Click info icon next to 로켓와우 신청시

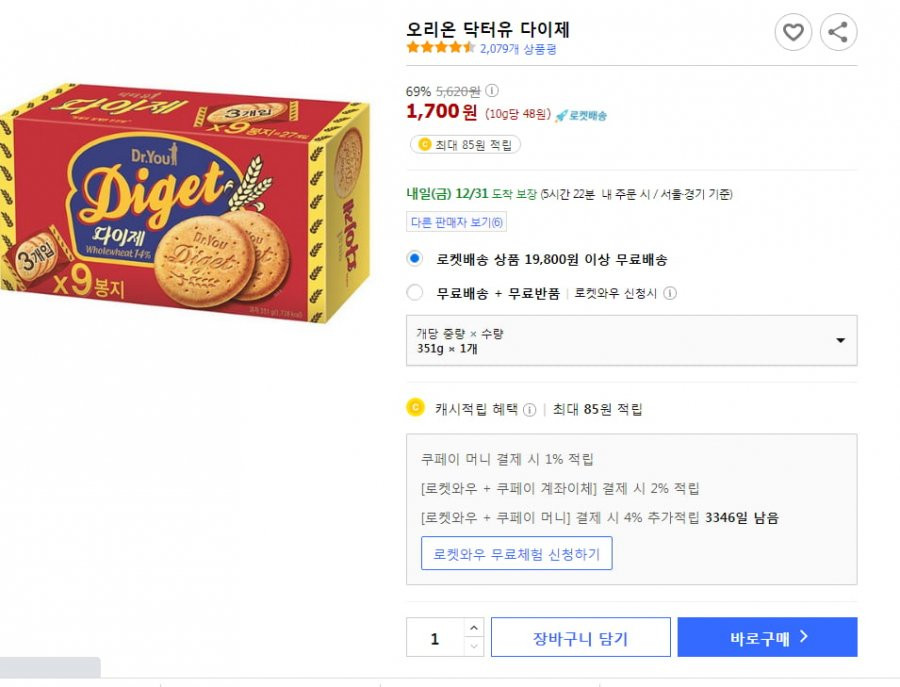[x=670, y=293]
